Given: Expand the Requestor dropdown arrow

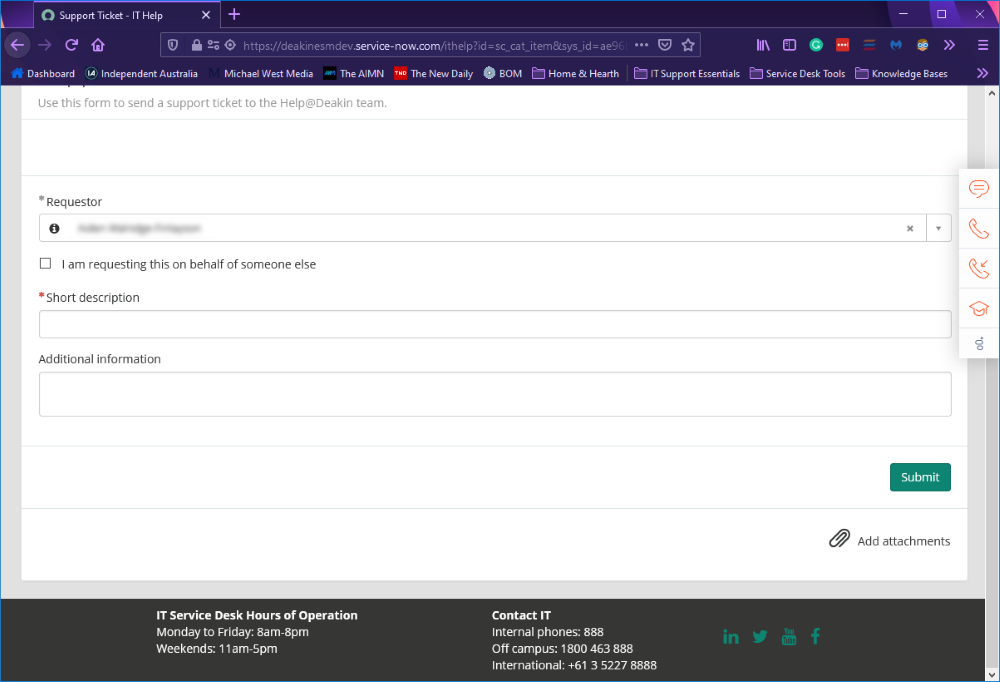Looking at the screenshot, I should point(938,228).
